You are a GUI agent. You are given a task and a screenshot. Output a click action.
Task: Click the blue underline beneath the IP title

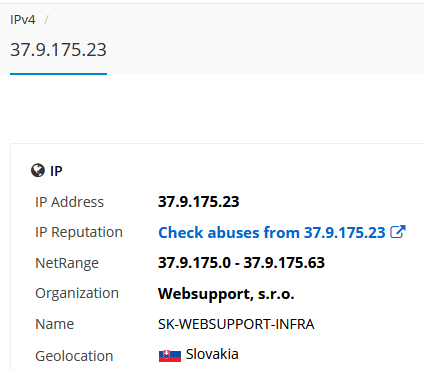[58, 74]
